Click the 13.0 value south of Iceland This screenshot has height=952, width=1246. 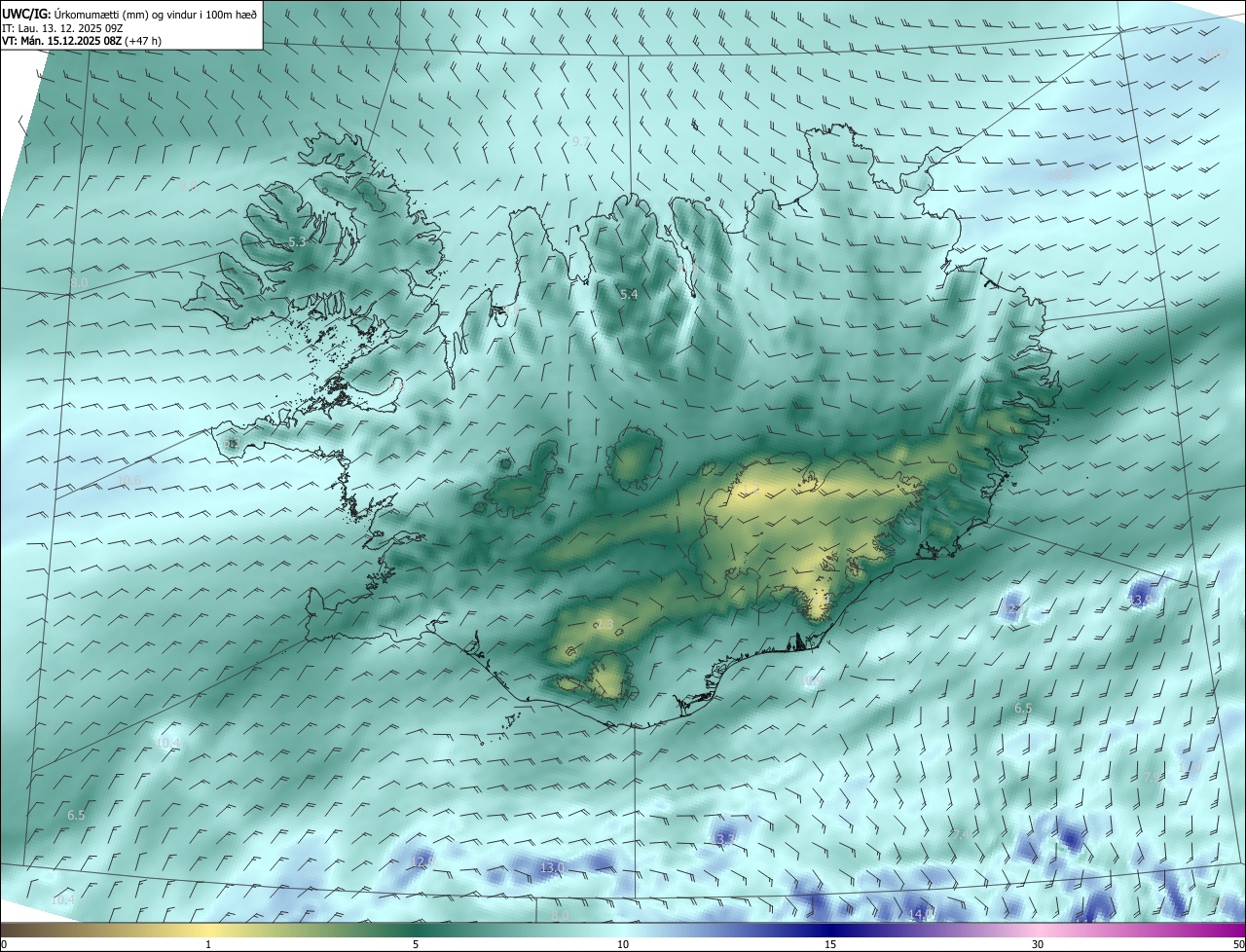point(552,867)
